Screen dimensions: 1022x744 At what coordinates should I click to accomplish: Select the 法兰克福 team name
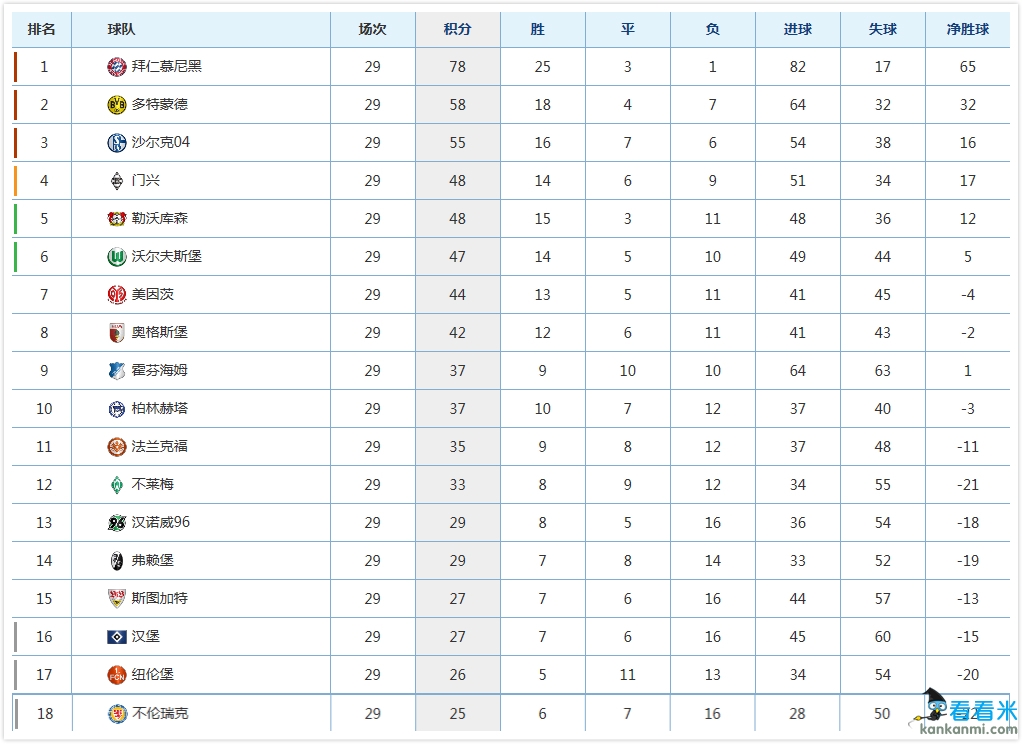pos(160,447)
